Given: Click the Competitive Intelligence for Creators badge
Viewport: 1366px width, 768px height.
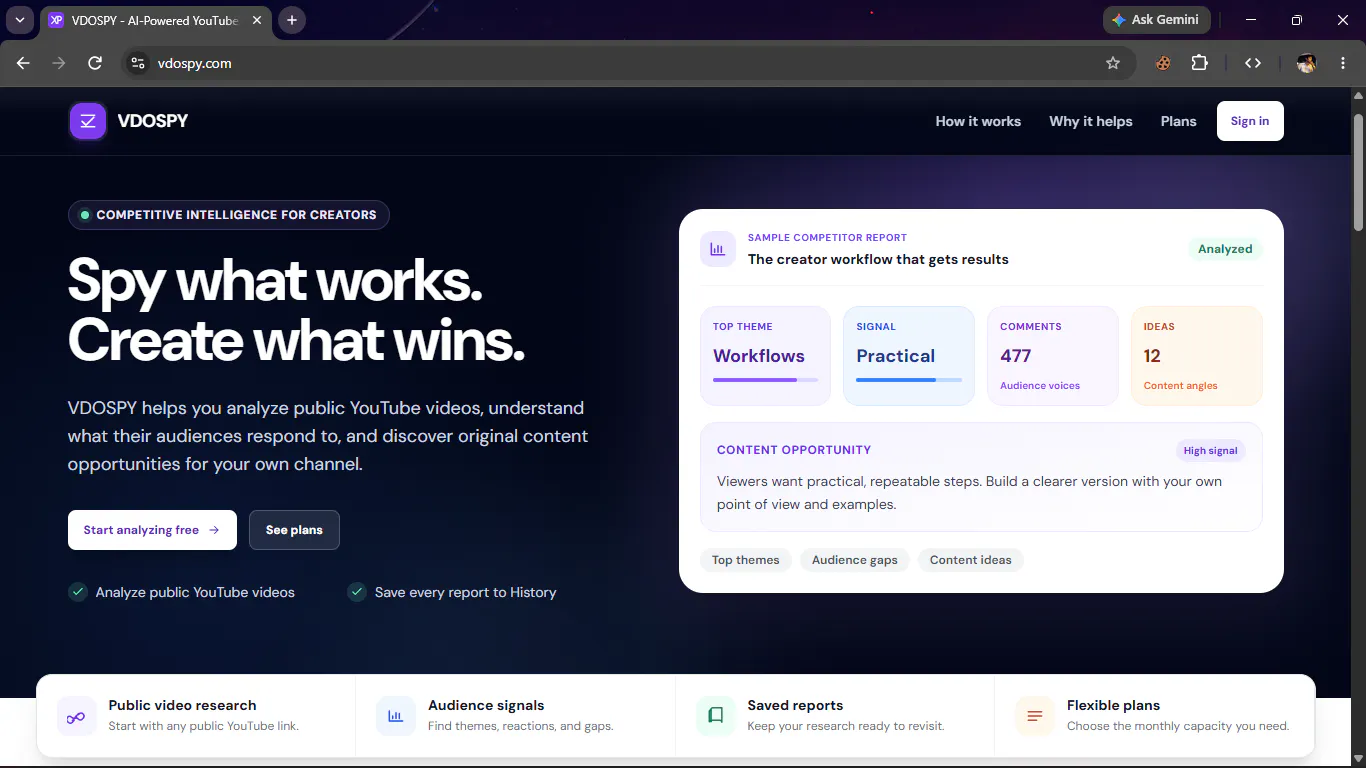Looking at the screenshot, I should coord(229,215).
